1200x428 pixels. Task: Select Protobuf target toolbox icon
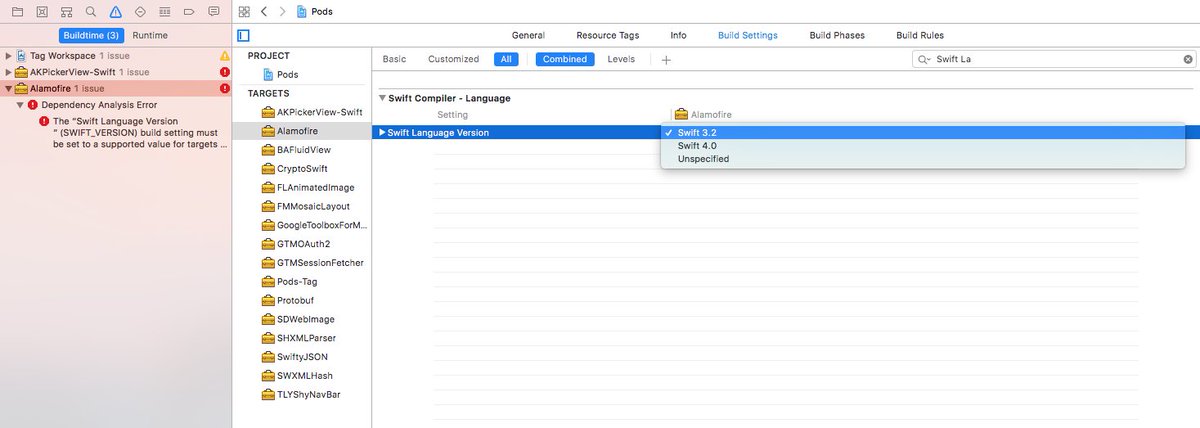pyautogui.click(x=268, y=300)
